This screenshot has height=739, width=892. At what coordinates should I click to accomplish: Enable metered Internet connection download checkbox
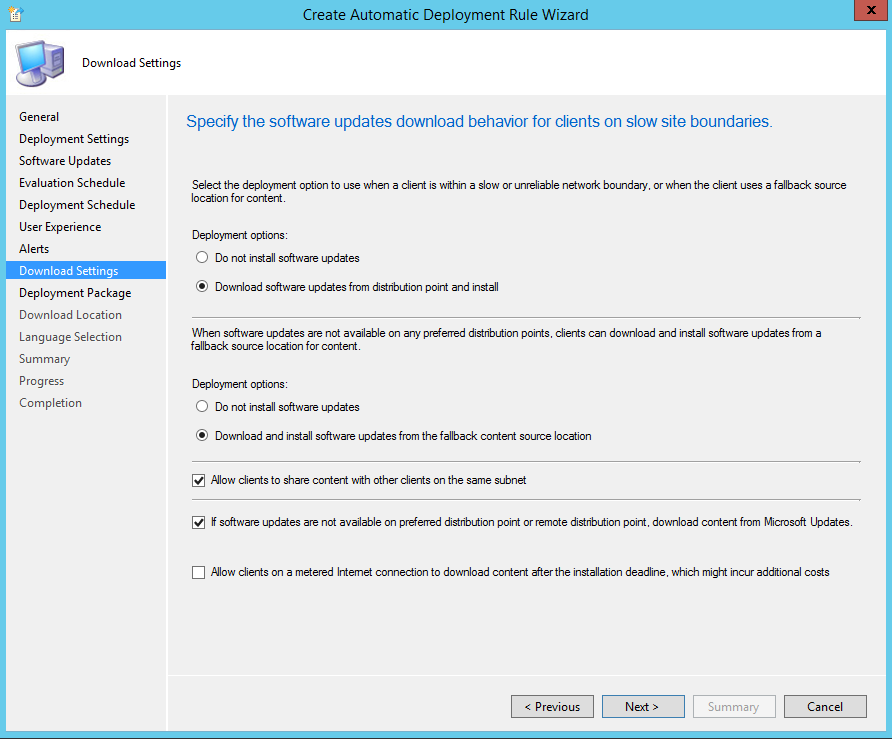(198, 572)
